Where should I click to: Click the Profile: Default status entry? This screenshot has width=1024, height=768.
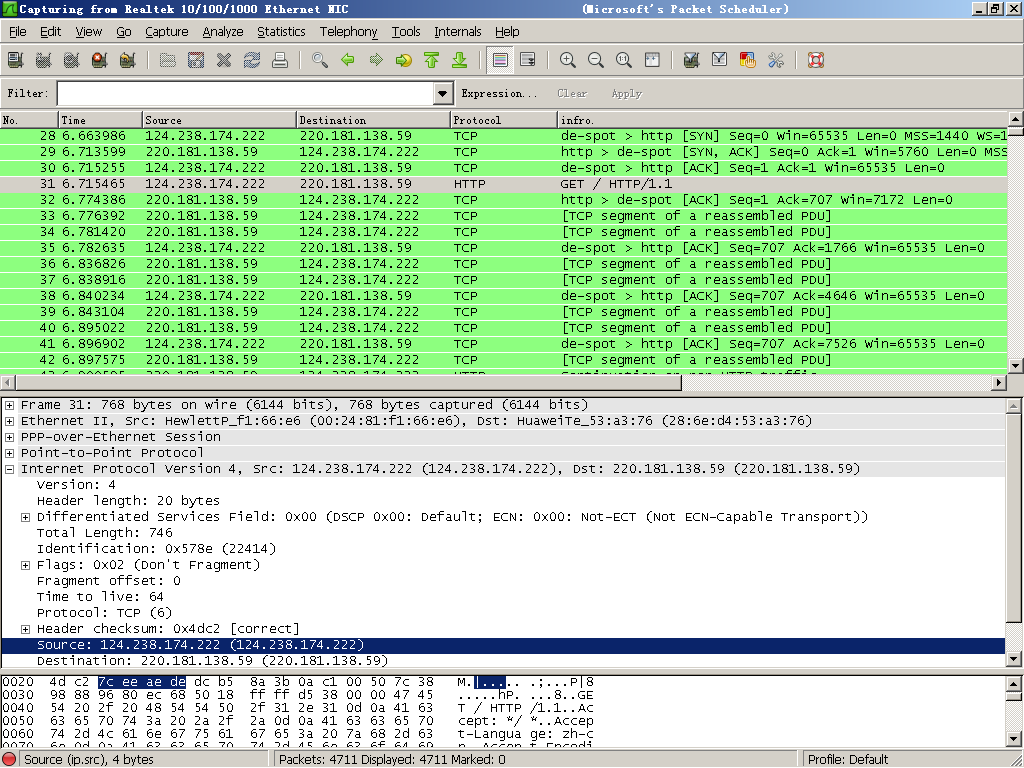pyautogui.click(x=848, y=760)
